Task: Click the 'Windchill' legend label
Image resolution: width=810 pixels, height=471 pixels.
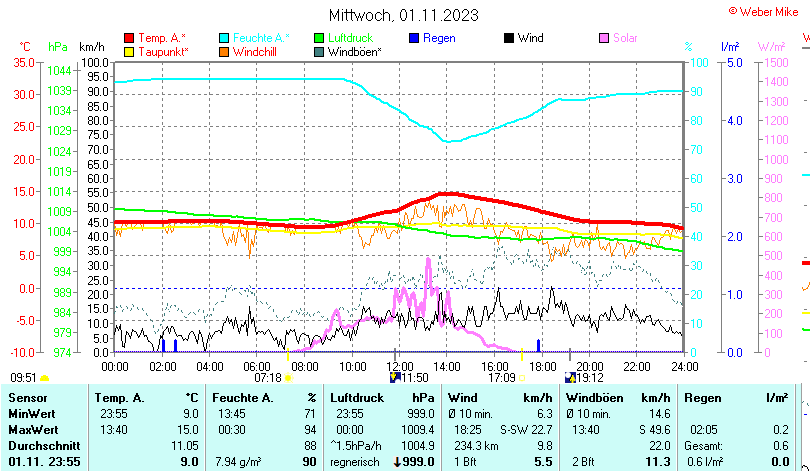Action: point(255,52)
